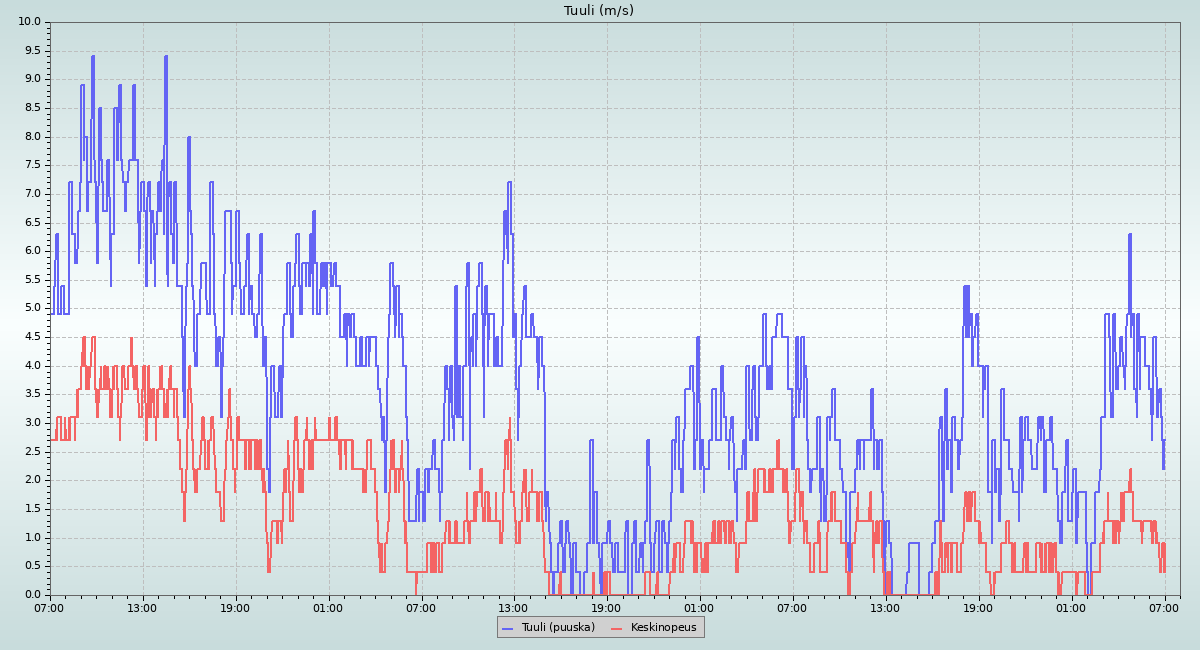Click the 0.0 label on y-axis

pos(32,595)
